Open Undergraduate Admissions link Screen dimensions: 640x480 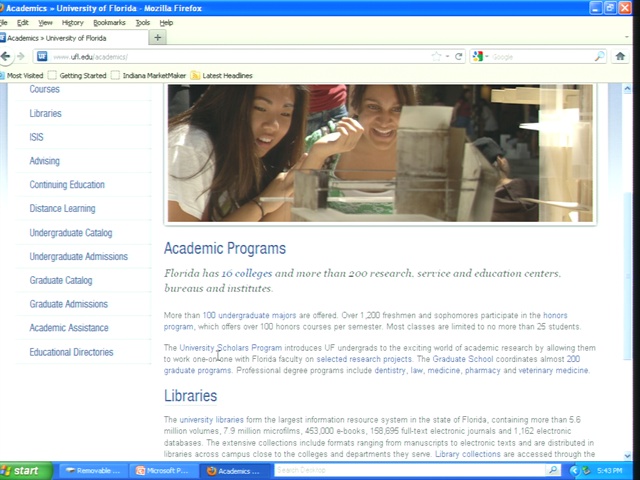click(78, 256)
